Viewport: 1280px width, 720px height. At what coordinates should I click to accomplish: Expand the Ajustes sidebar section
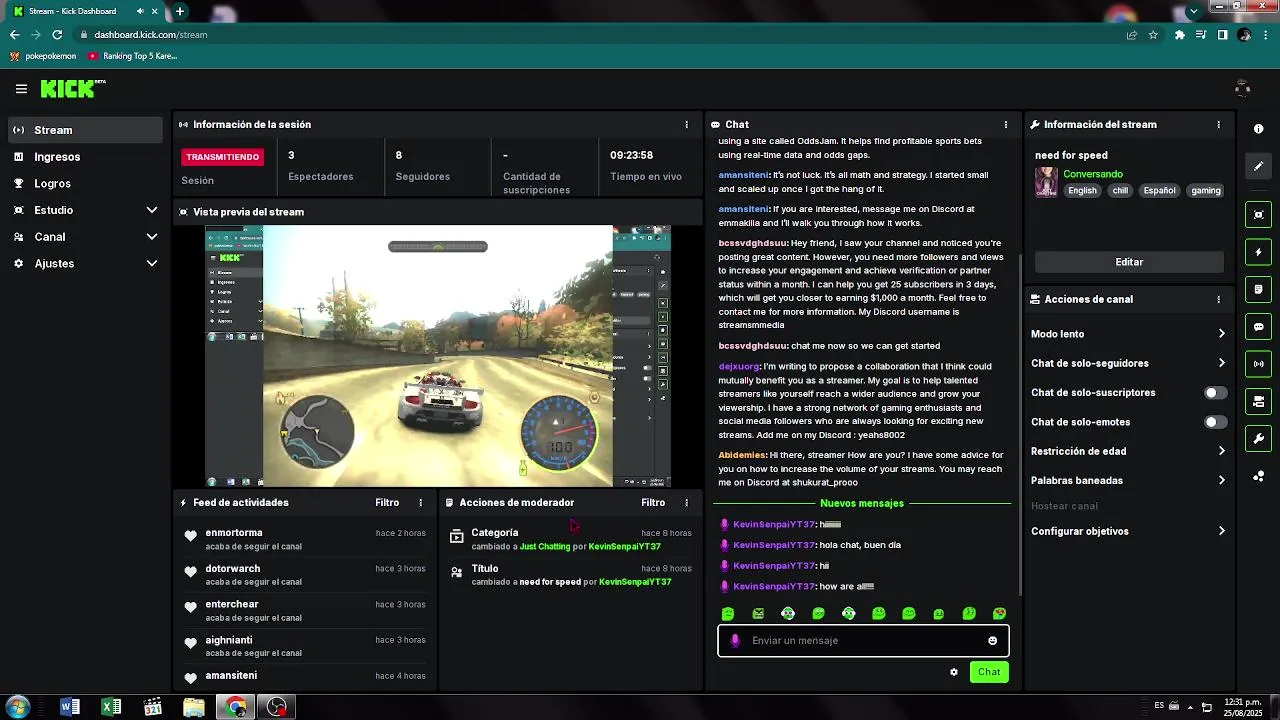pyautogui.click(x=152, y=264)
